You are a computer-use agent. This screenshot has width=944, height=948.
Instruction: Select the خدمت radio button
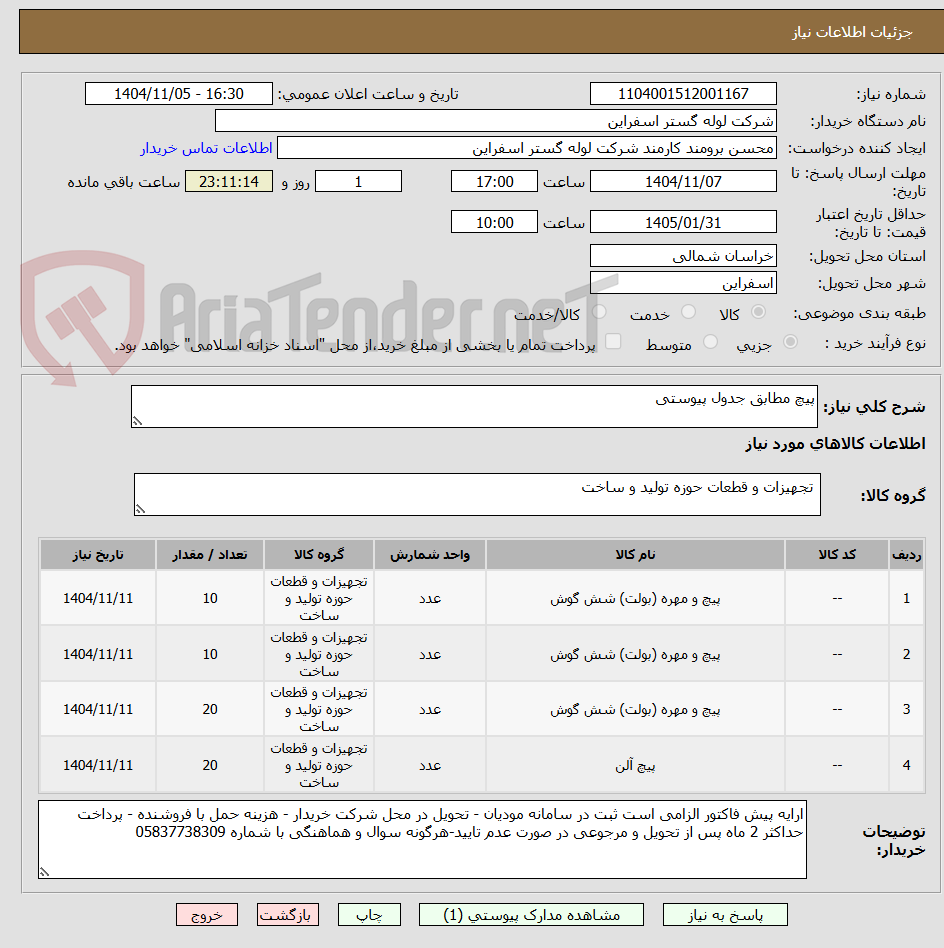pyautogui.click(x=688, y=312)
